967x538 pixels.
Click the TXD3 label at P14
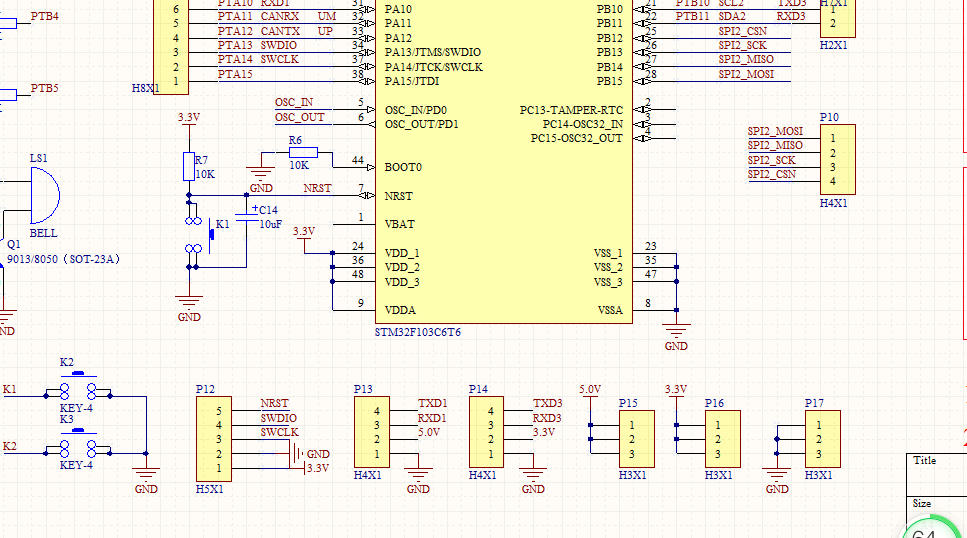[548, 404]
